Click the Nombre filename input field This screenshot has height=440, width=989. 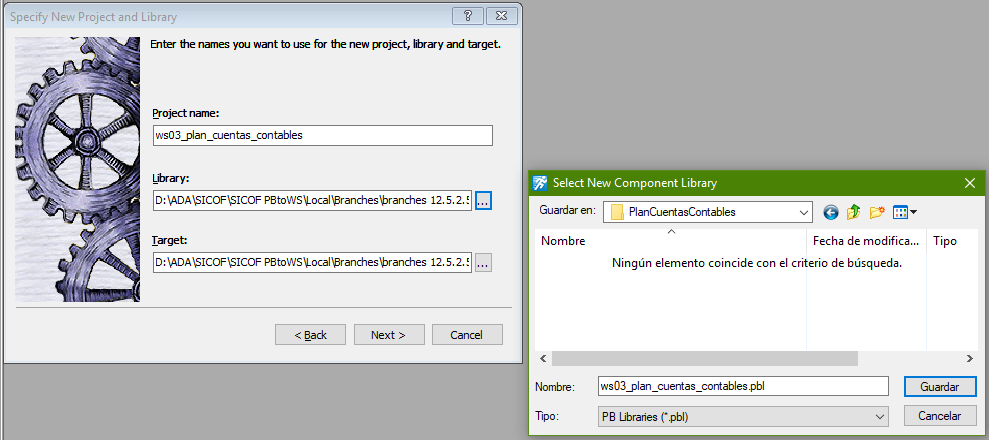(x=743, y=386)
